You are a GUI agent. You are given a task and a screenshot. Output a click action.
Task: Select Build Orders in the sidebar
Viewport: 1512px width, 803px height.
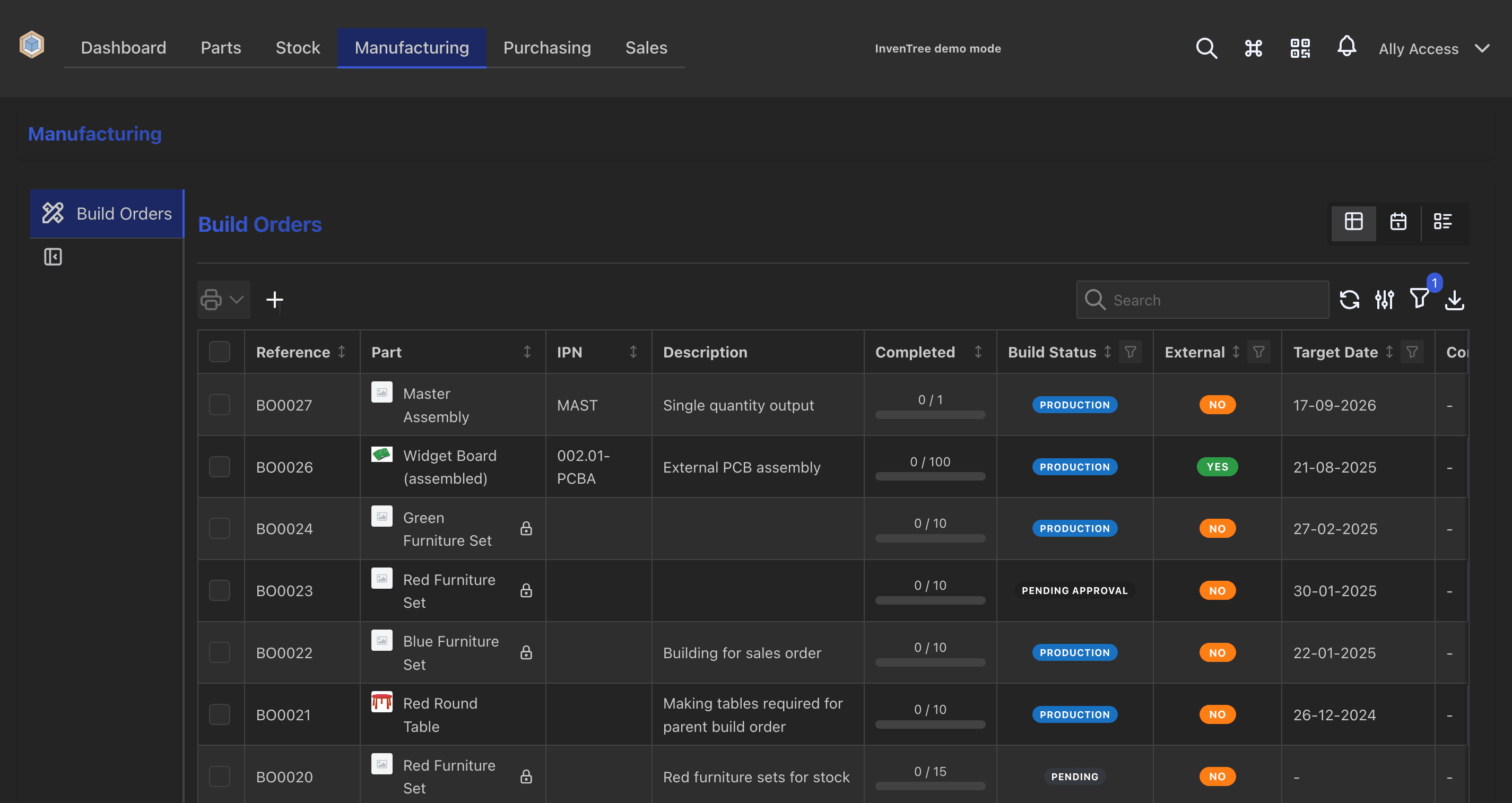tap(107, 214)
